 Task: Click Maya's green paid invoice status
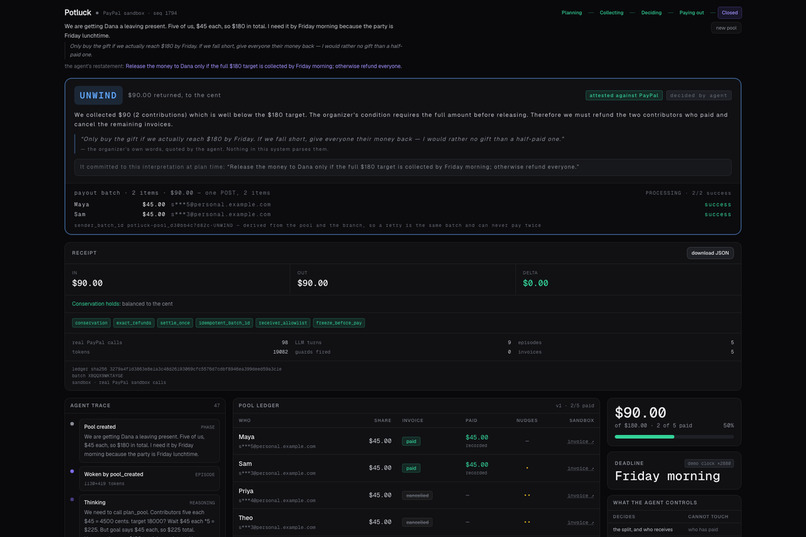coord(411,441)
